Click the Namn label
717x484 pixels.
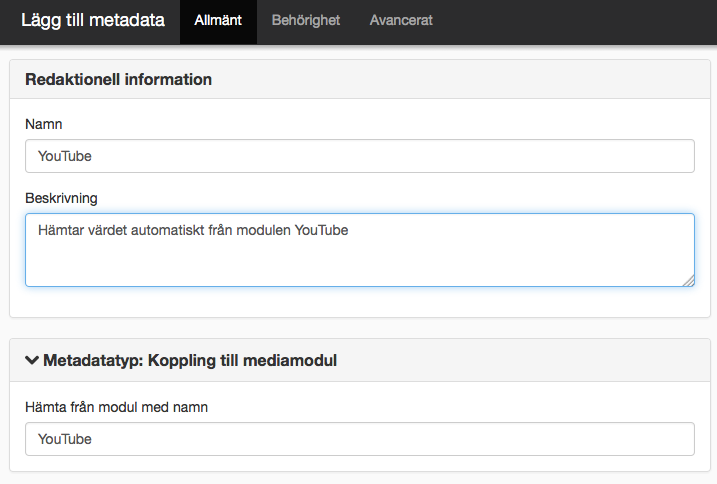[x=43, y=124]
